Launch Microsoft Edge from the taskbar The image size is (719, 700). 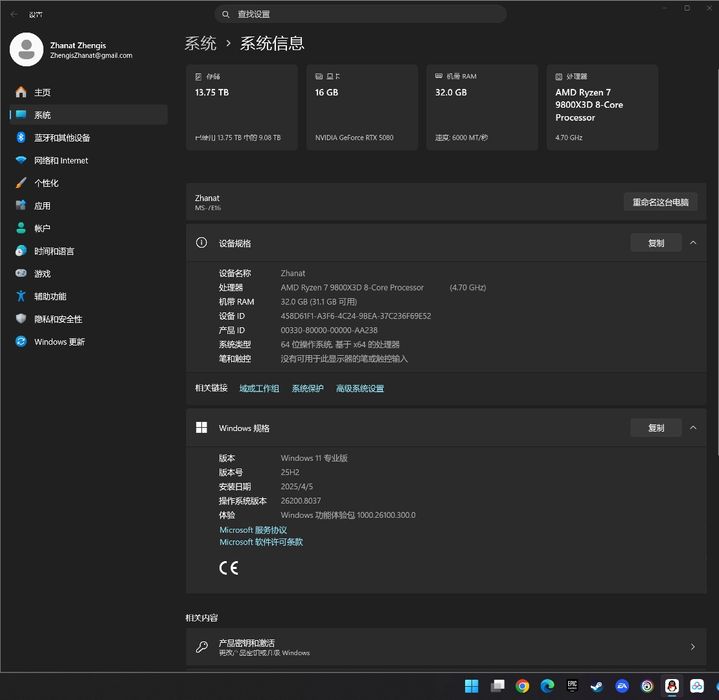coord(547,686)
